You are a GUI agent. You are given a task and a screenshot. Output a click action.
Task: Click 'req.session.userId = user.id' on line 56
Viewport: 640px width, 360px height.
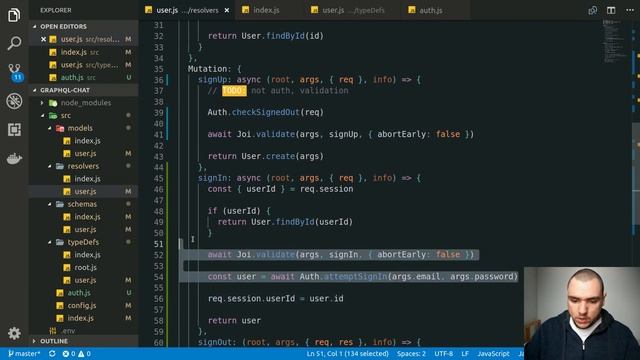click(x=276, y=298)
